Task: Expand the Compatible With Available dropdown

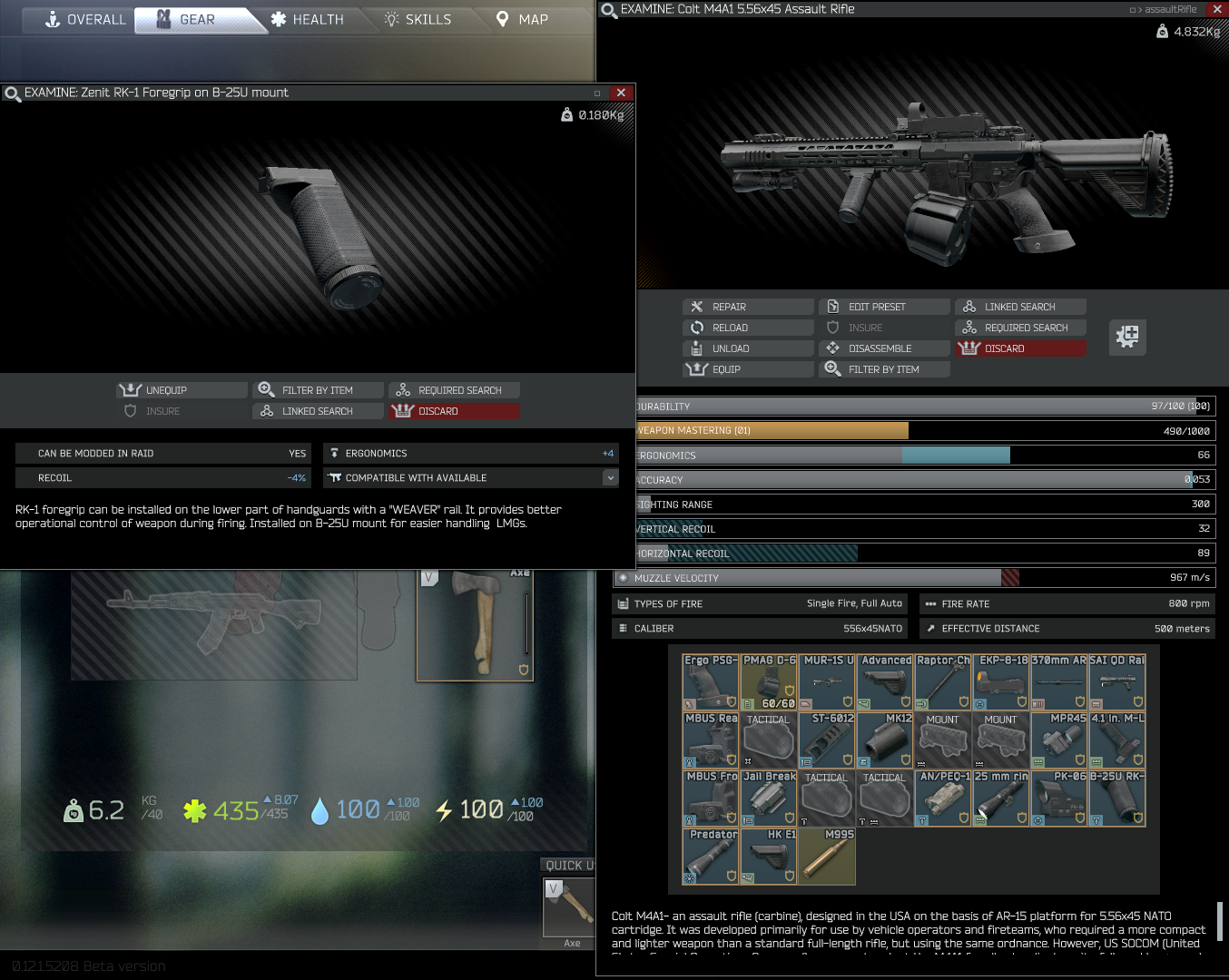Action: click(x=610, y=477)
